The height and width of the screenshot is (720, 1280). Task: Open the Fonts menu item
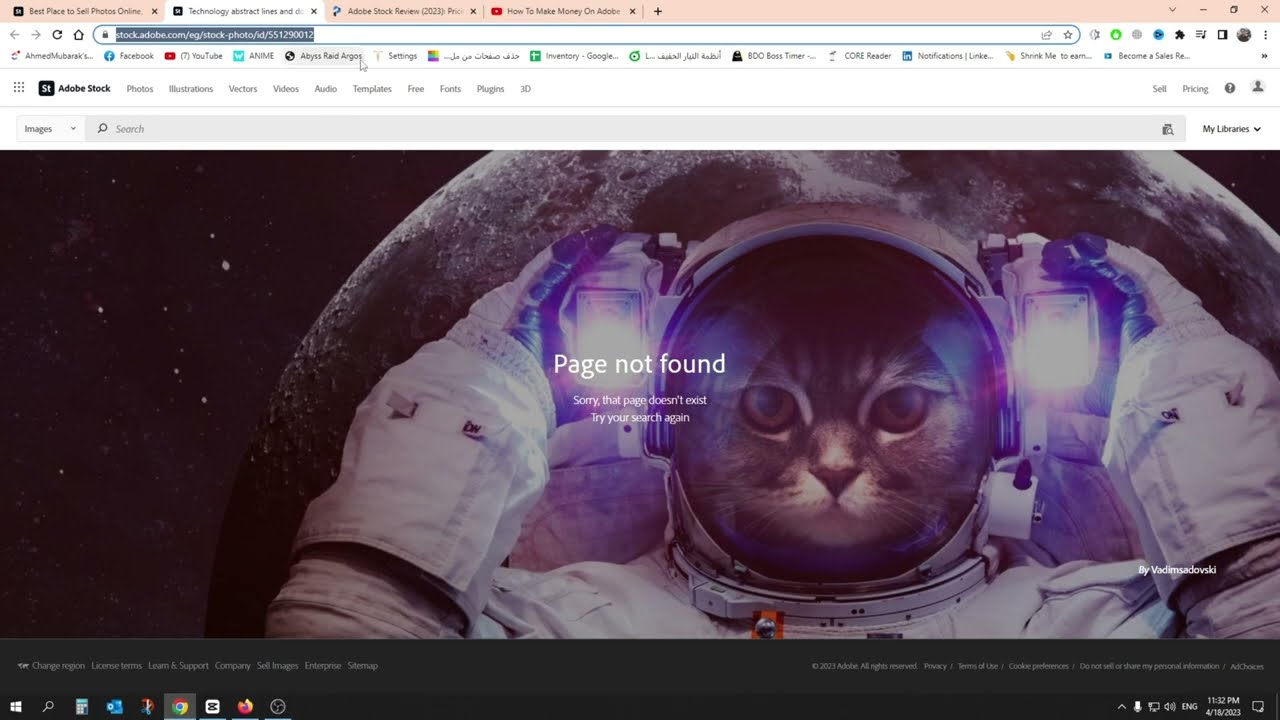[451, 89]
